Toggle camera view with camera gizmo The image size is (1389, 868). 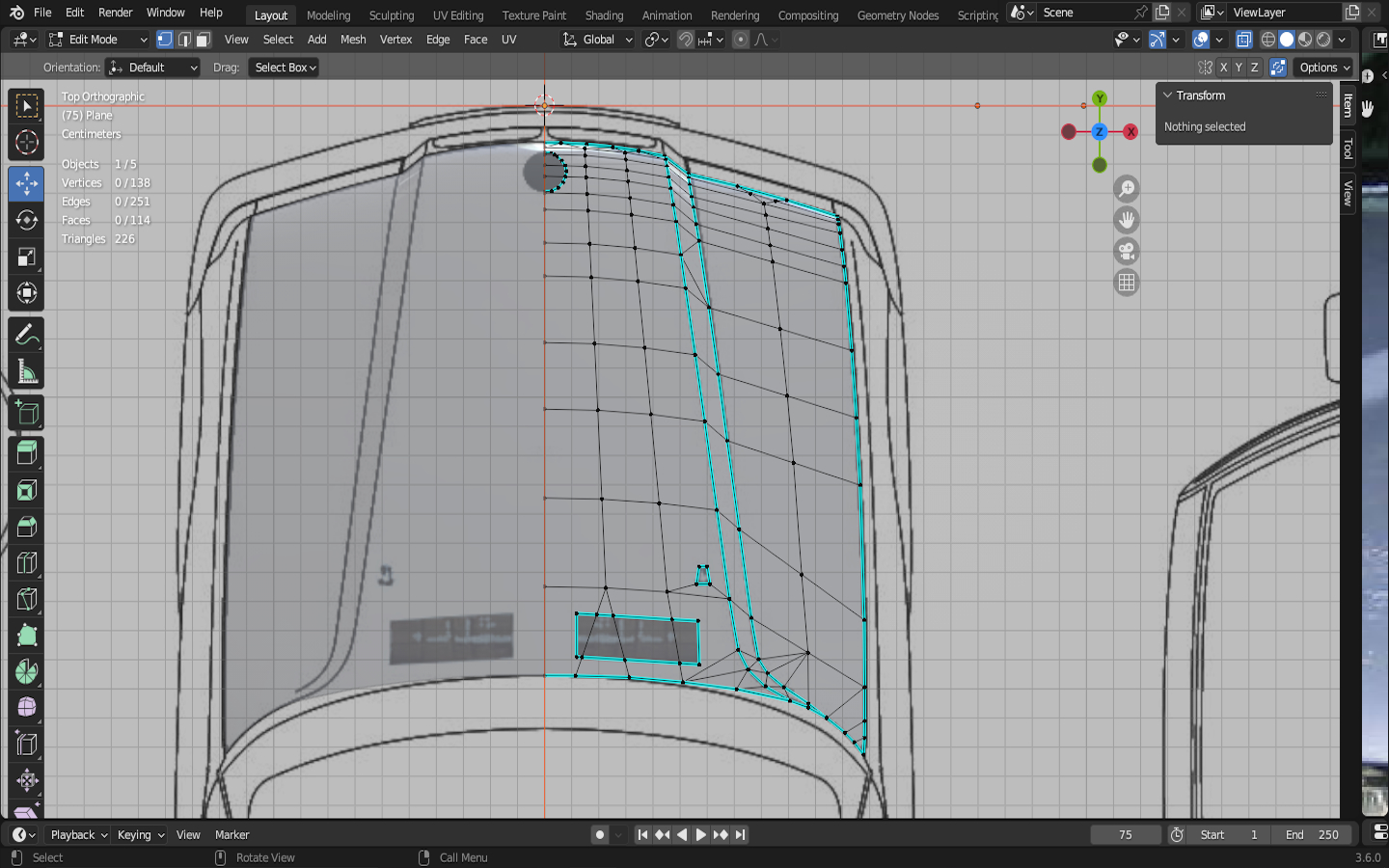[1126, 252]
